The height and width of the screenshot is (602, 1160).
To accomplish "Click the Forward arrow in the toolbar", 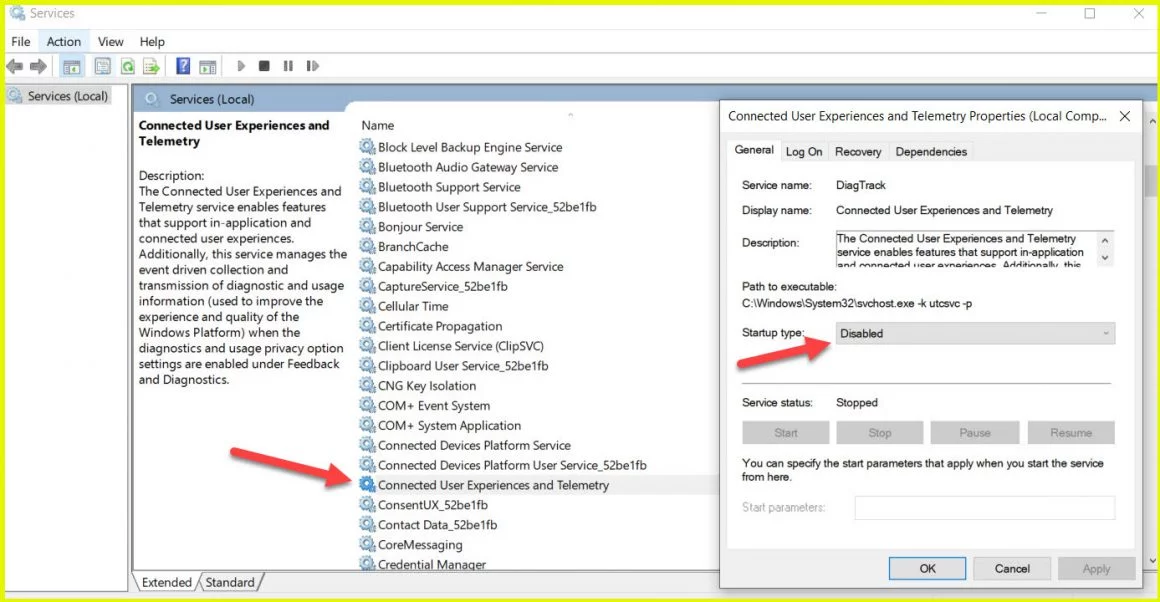I will tap(38, 67).
